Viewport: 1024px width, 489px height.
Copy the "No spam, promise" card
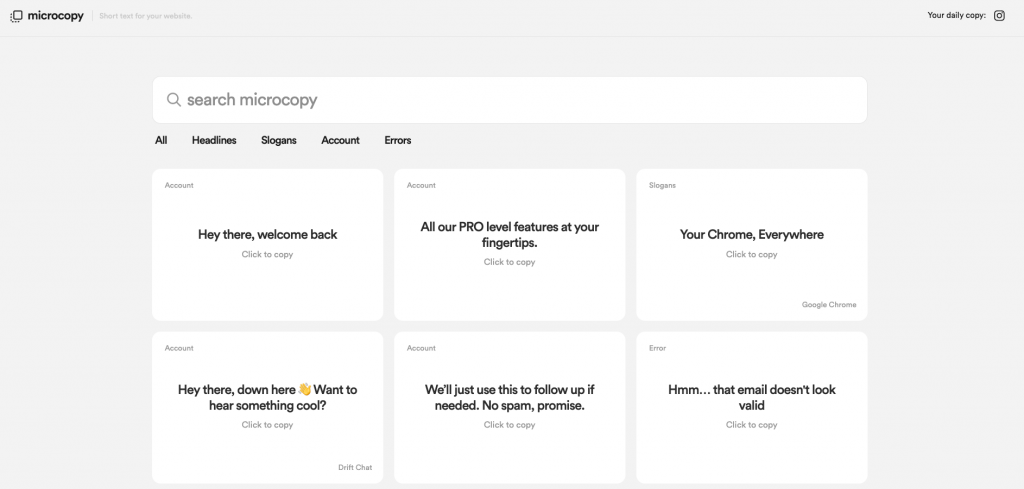coord(509,398)
